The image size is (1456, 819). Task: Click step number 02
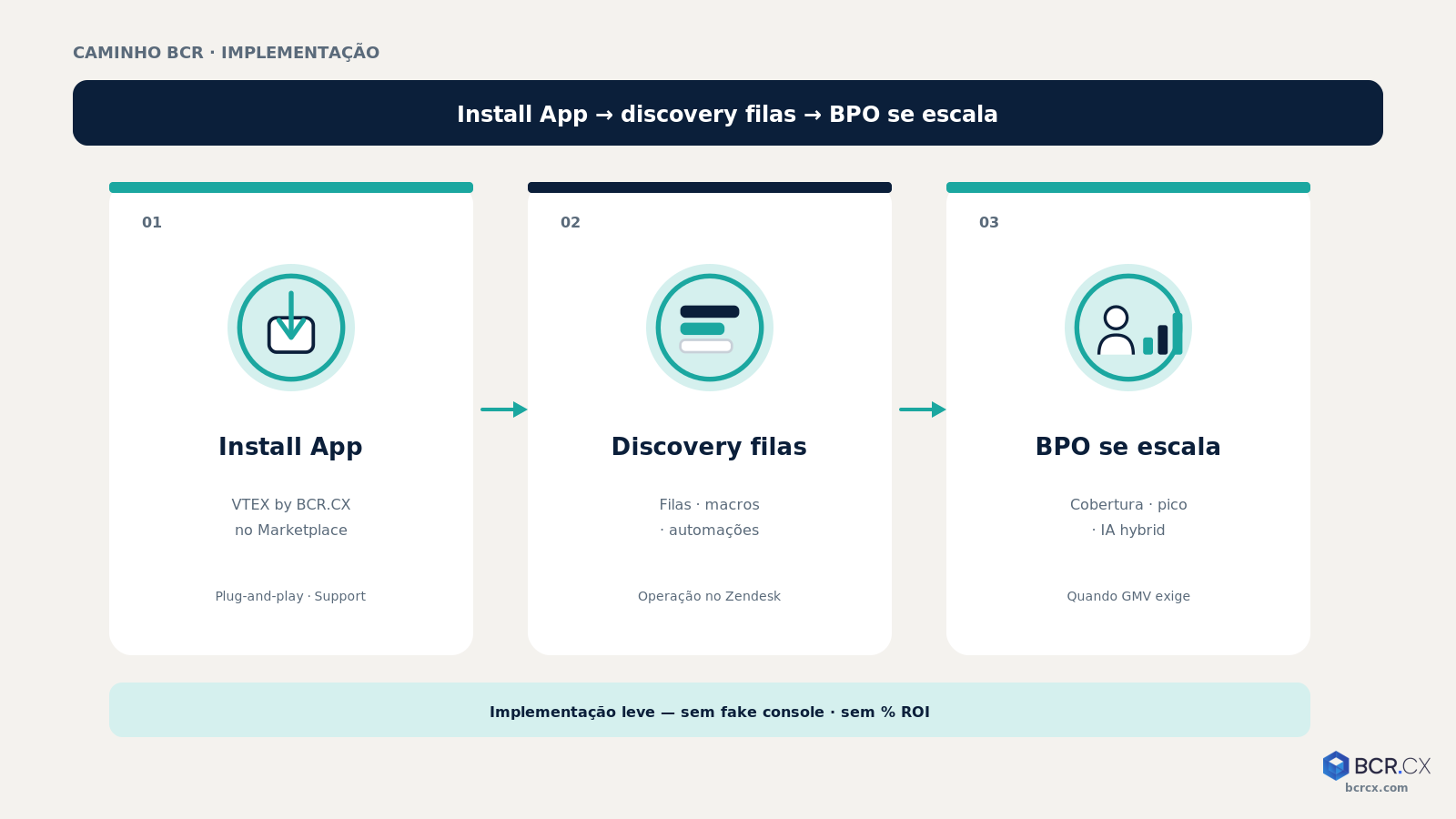point(571,222)
